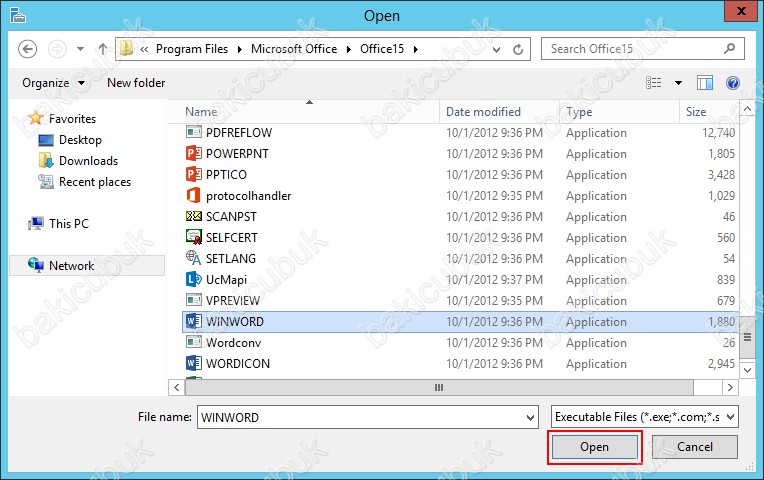This screenshot has width=764, height=480.
Task: Open the Help button
Action: (732, 83)
